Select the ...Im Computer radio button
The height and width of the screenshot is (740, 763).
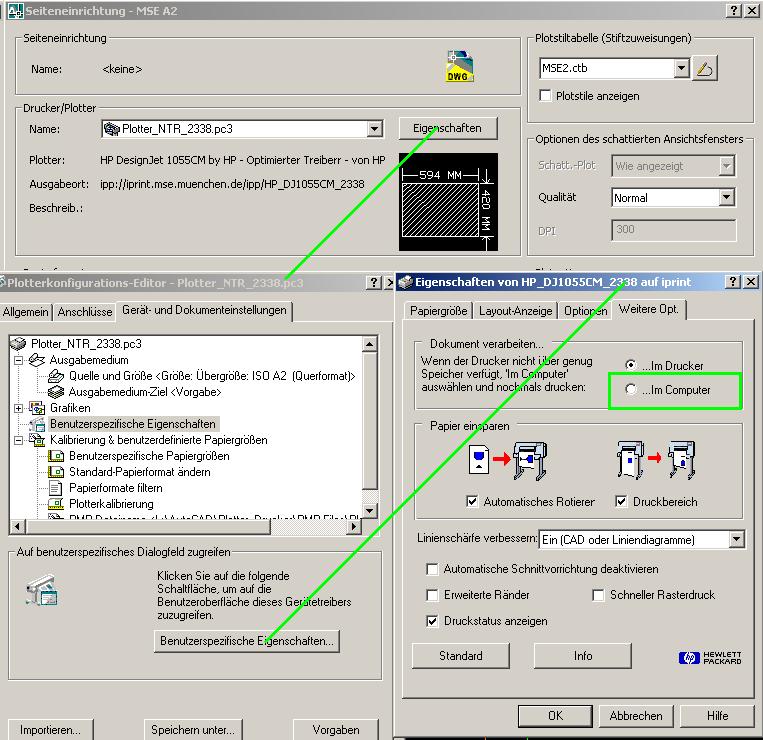[631, 389]
